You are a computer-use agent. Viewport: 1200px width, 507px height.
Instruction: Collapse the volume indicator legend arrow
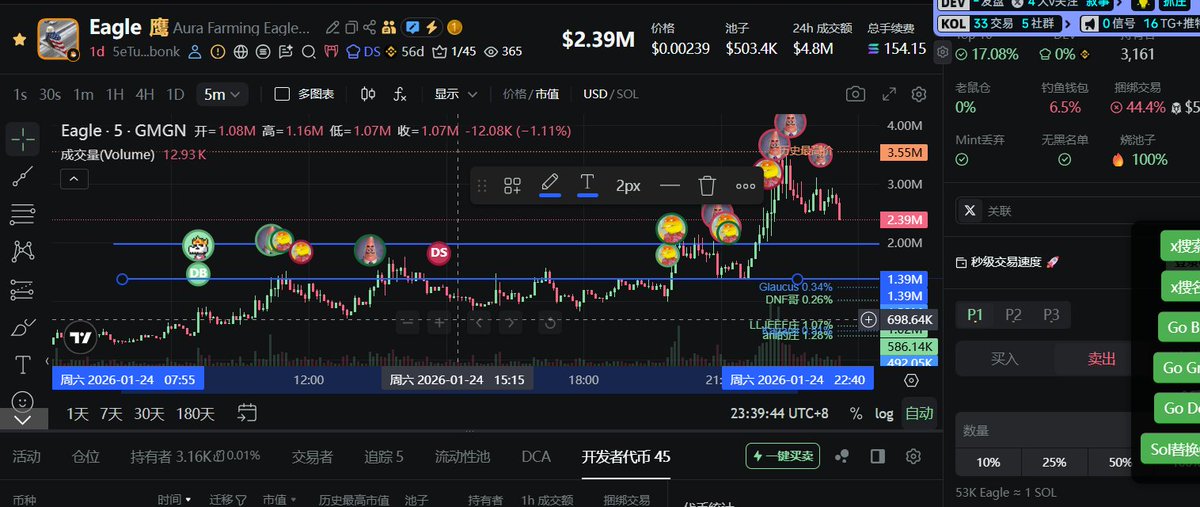point(75,180)
